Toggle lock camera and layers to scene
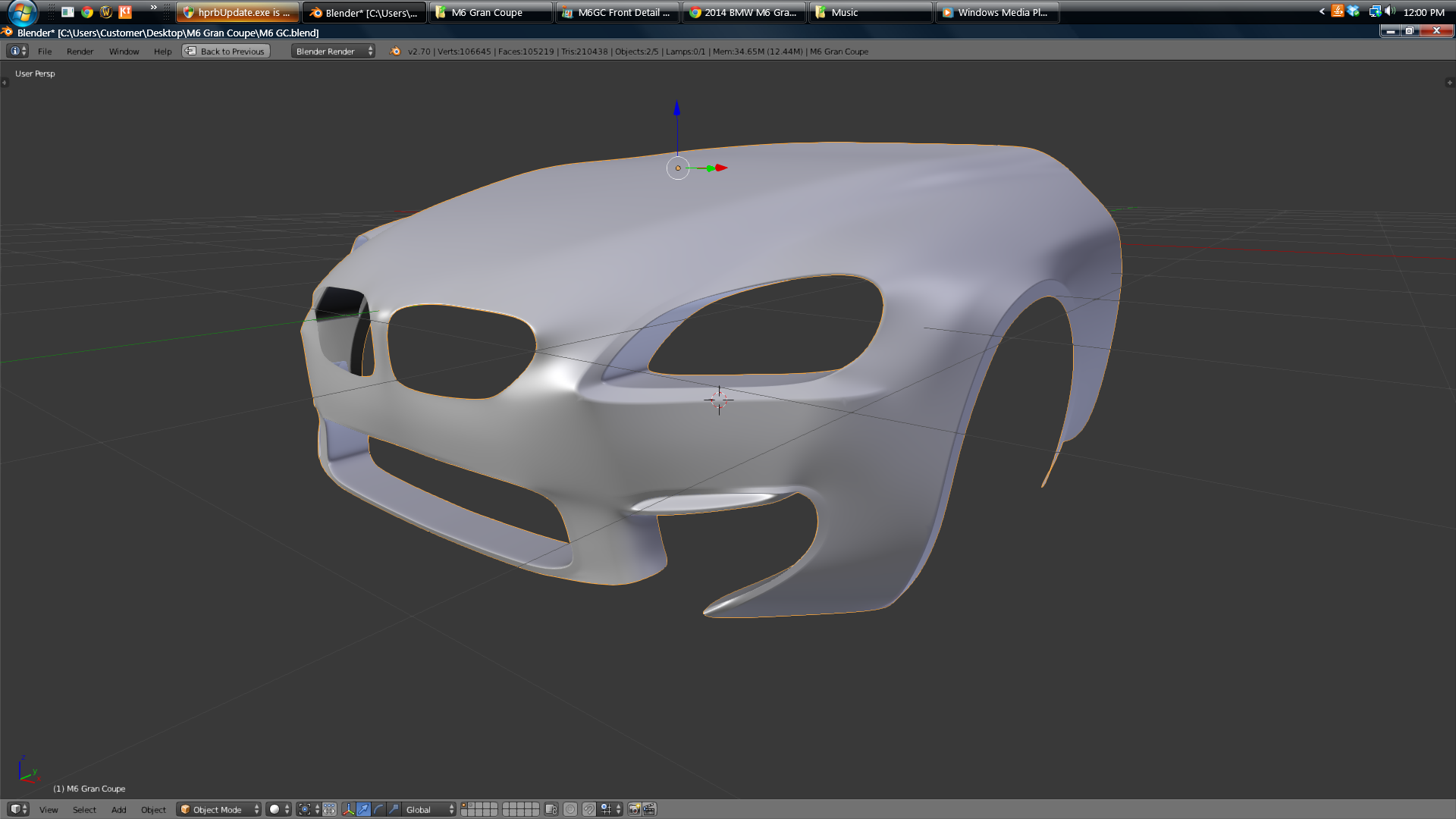 point(551,809)
